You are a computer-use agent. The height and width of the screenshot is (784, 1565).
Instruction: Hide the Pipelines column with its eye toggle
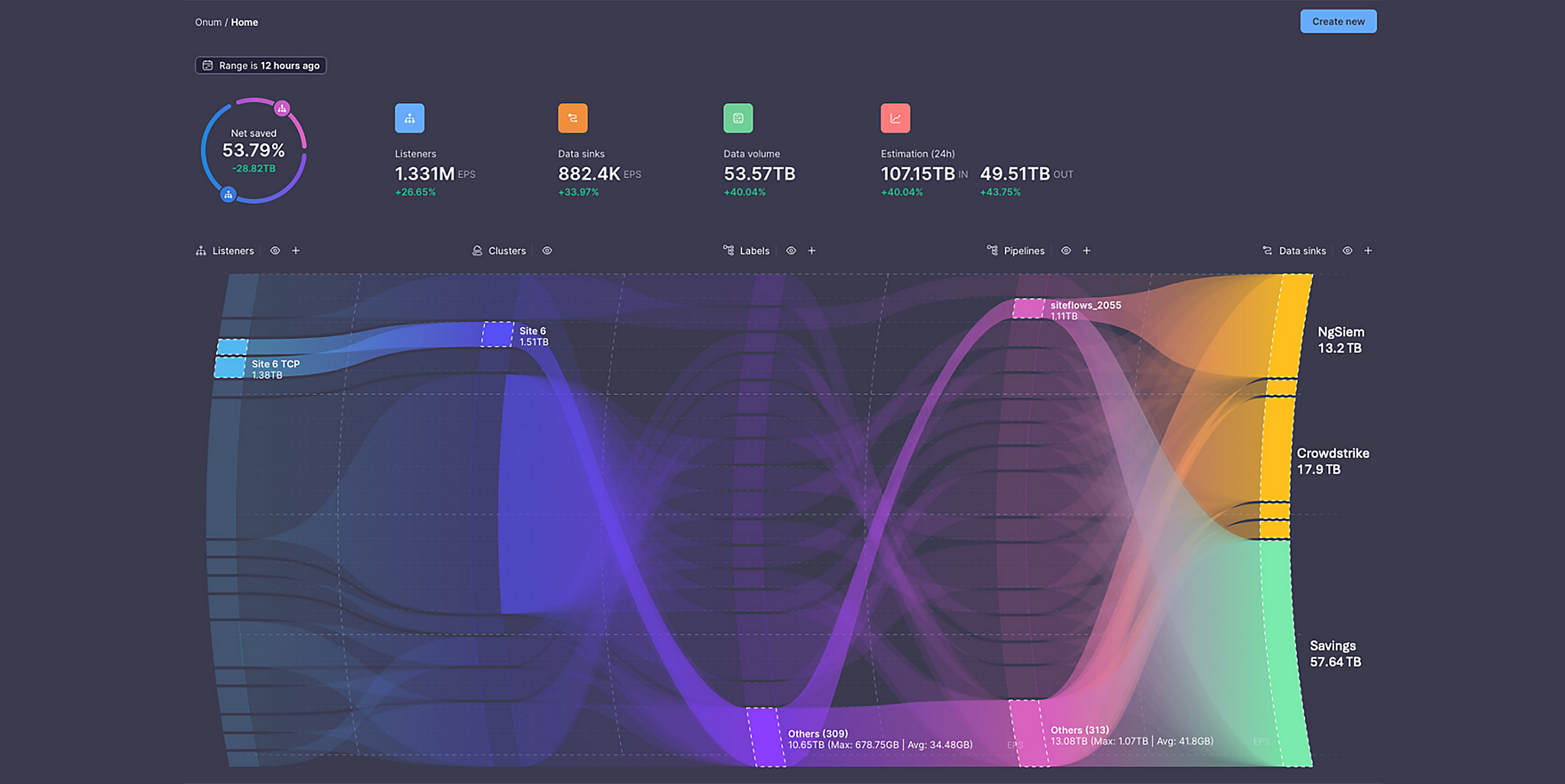pyautogui.click(x=1066, y=251)
